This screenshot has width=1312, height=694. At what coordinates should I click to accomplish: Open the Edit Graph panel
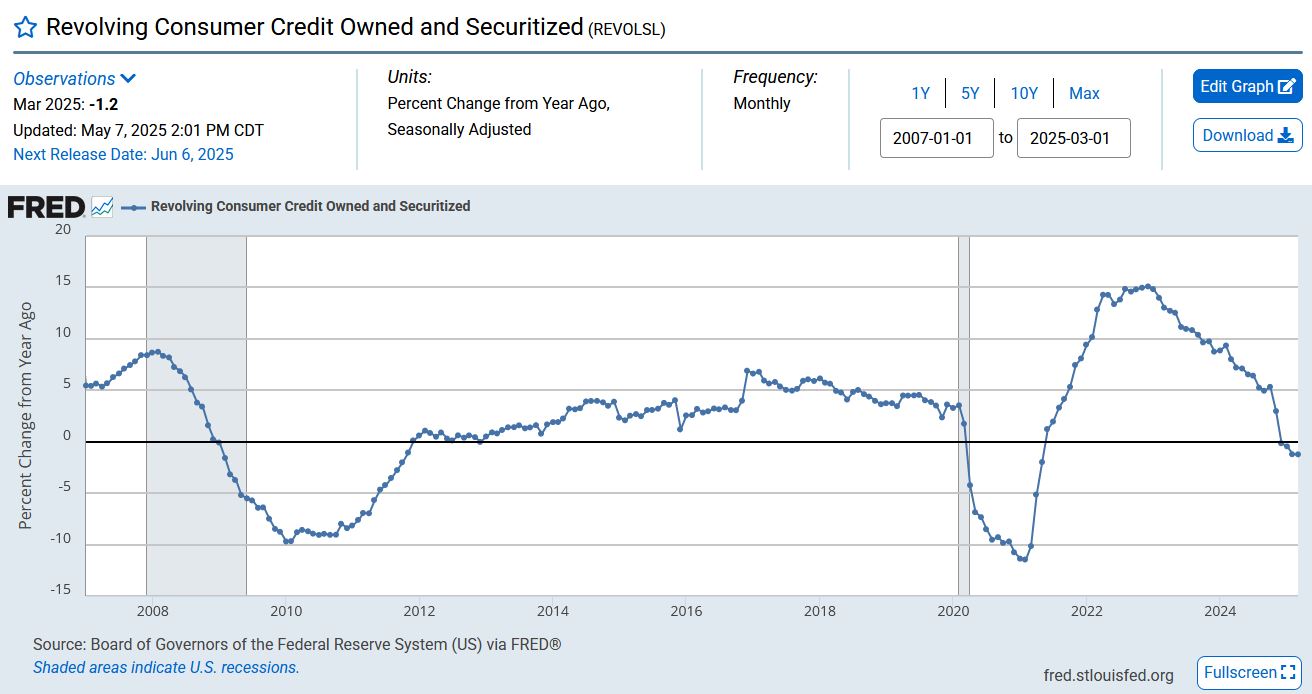(1247, 86)
